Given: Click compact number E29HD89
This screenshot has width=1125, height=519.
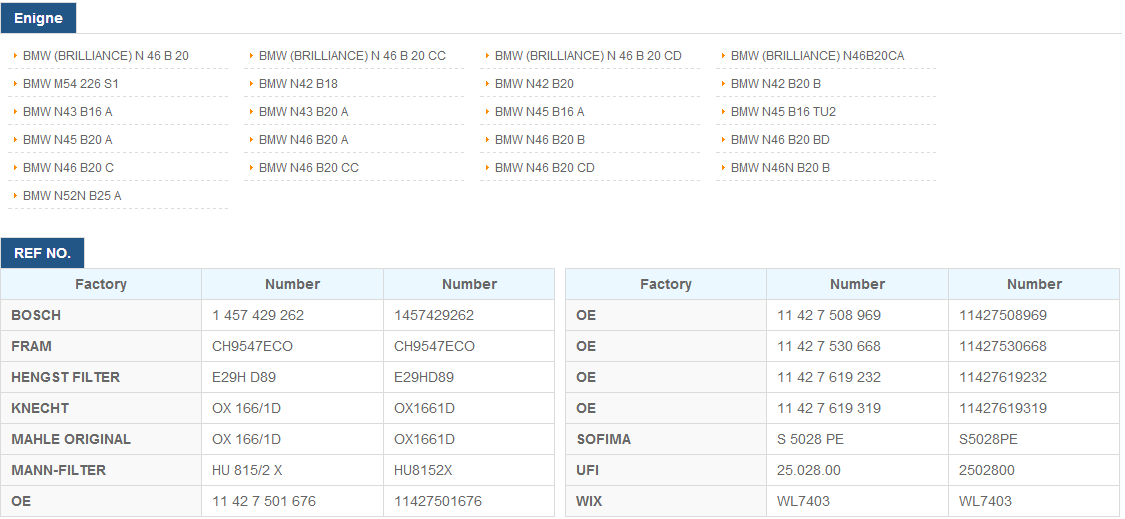Looking at the screenshot, I should click(x=423, y=377).
